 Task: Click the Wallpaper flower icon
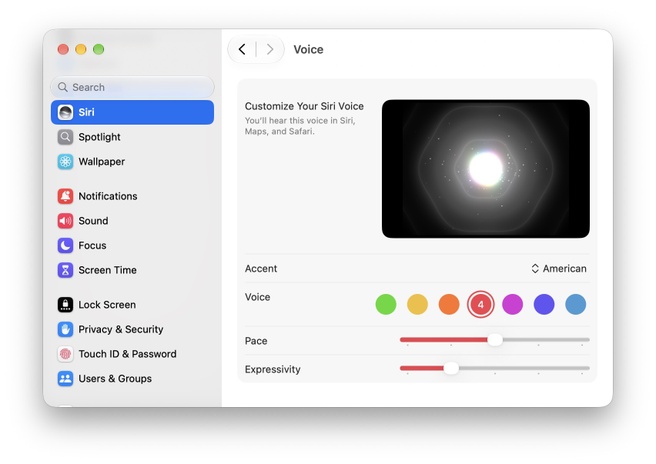point(65,162)
